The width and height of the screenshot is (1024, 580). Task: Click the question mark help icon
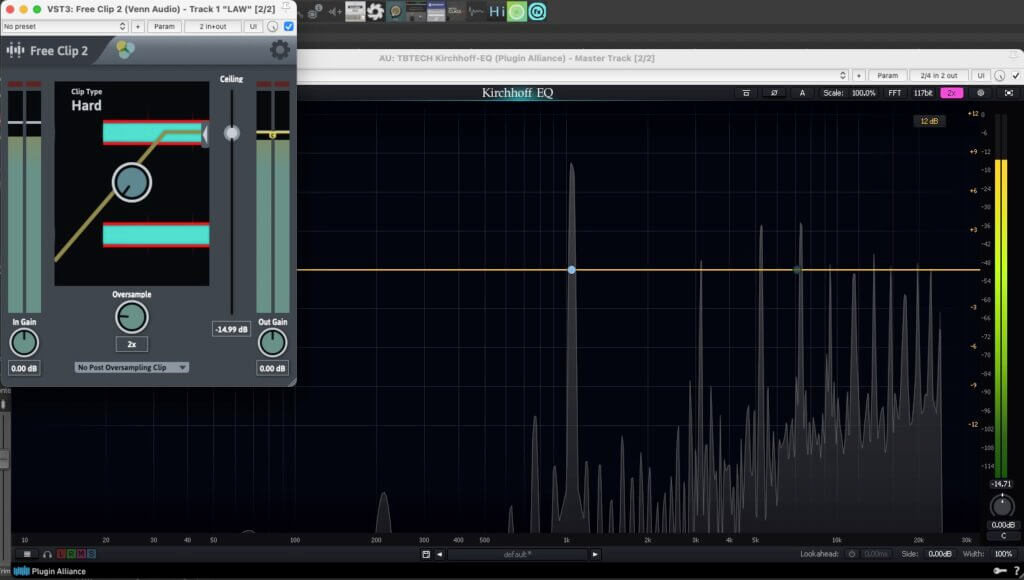[1015, 571]
